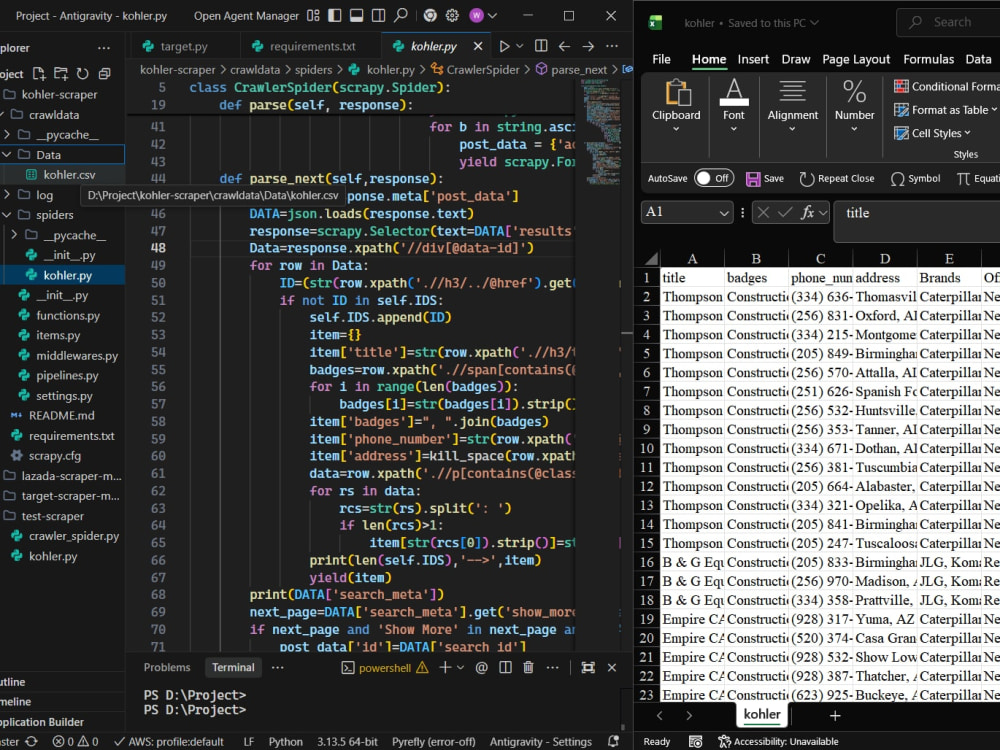The height and width of the screenshot is (750, 1000).
Task: Toggle the Excel AutoSave switch
Action: coord(714,179)
